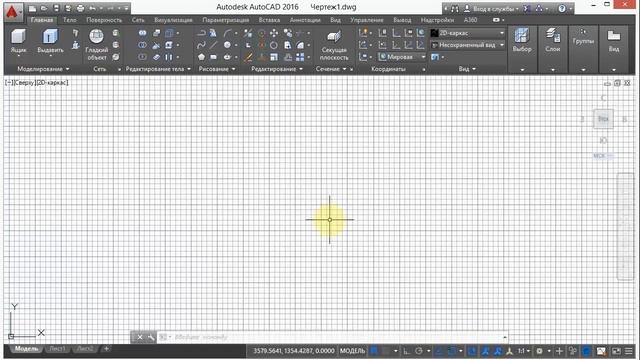Switch to the Тело ribbon tab

click(x=70, y=20)
